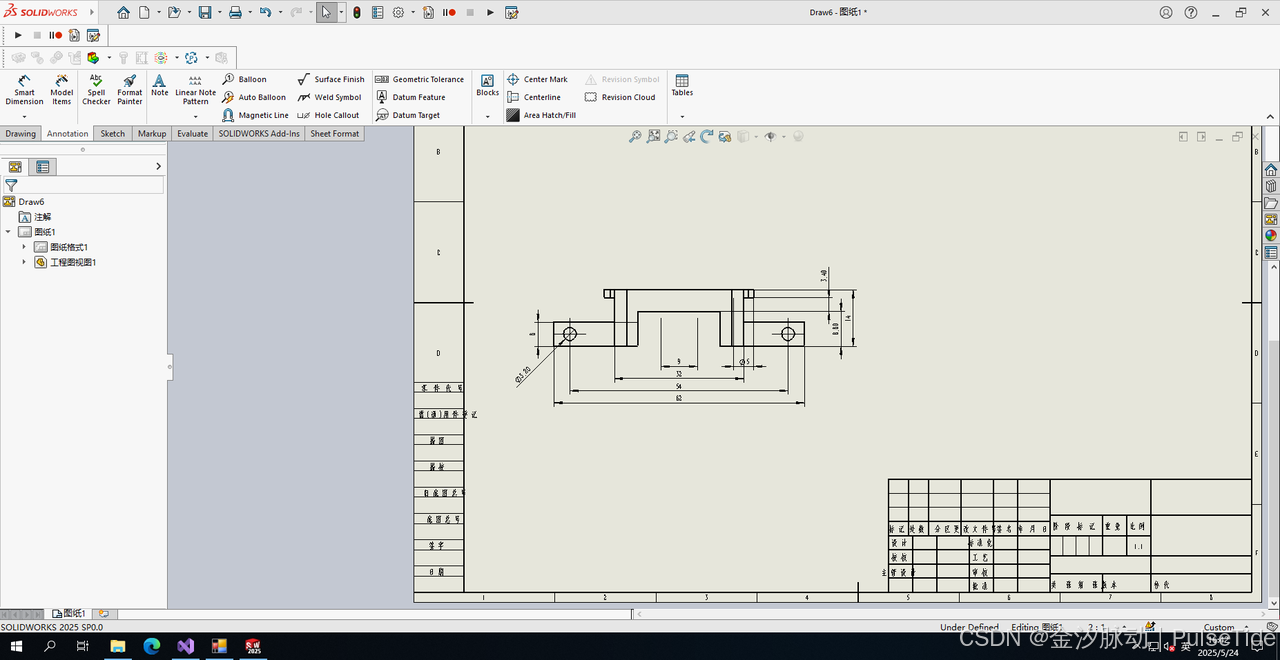
Task: Switch to the Drawing tab
Action: (x=20, y=133)
